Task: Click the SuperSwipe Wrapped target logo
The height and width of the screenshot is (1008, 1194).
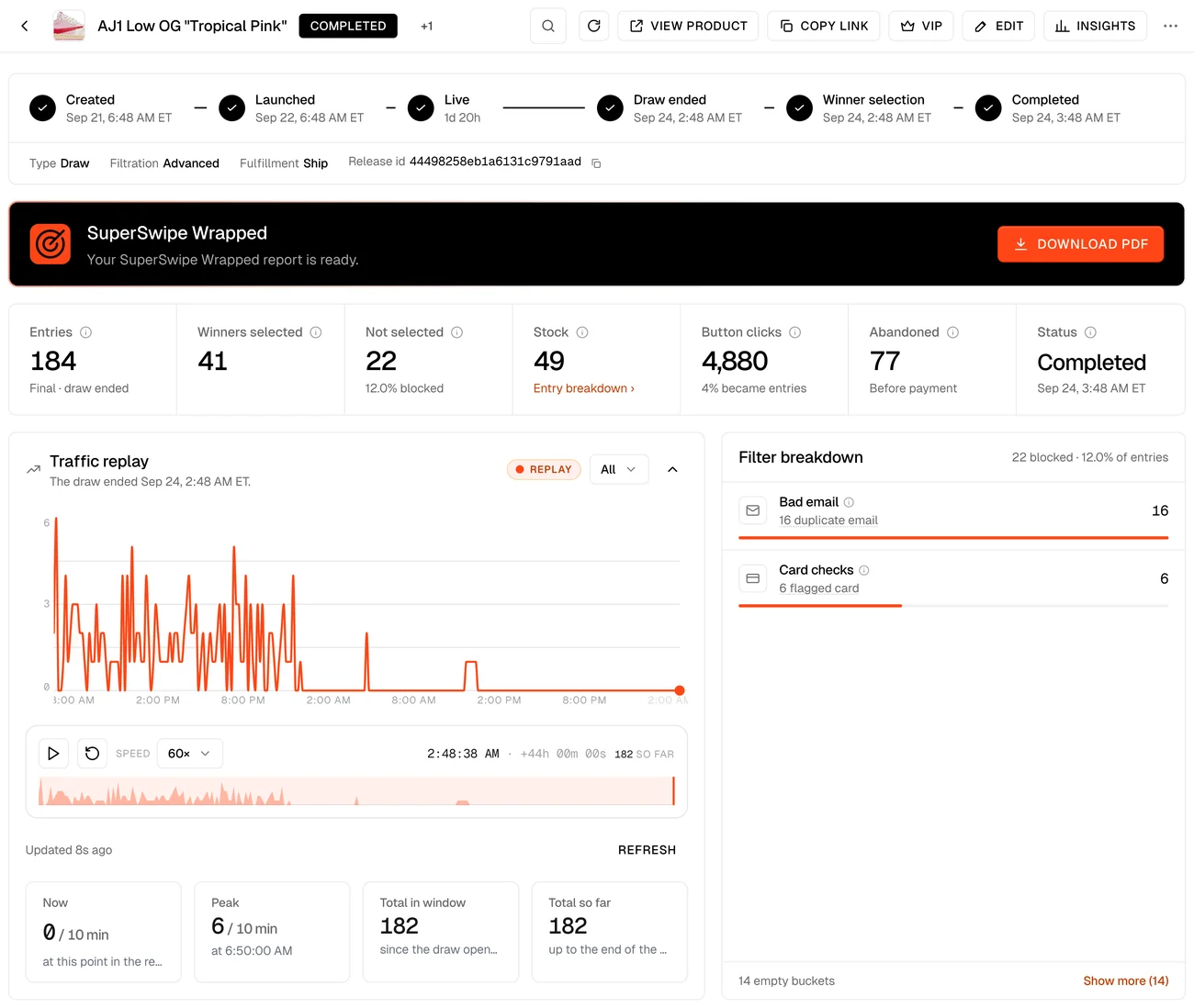Action: pos(51,244)
